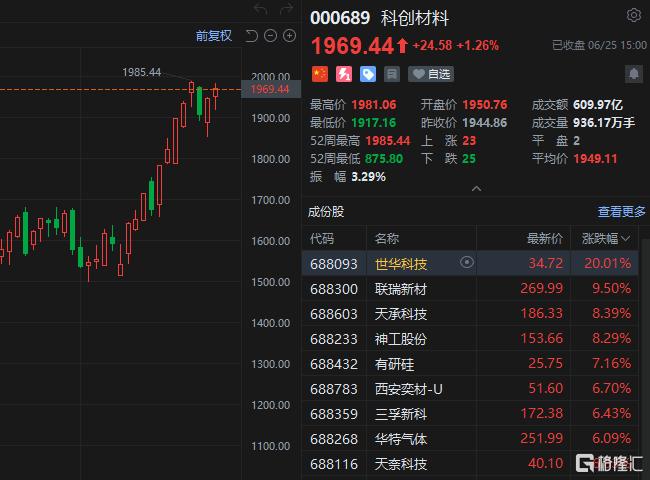Select the 世华科技 stock row
This screenshot has width=650, height=480.
coord(470,263)
